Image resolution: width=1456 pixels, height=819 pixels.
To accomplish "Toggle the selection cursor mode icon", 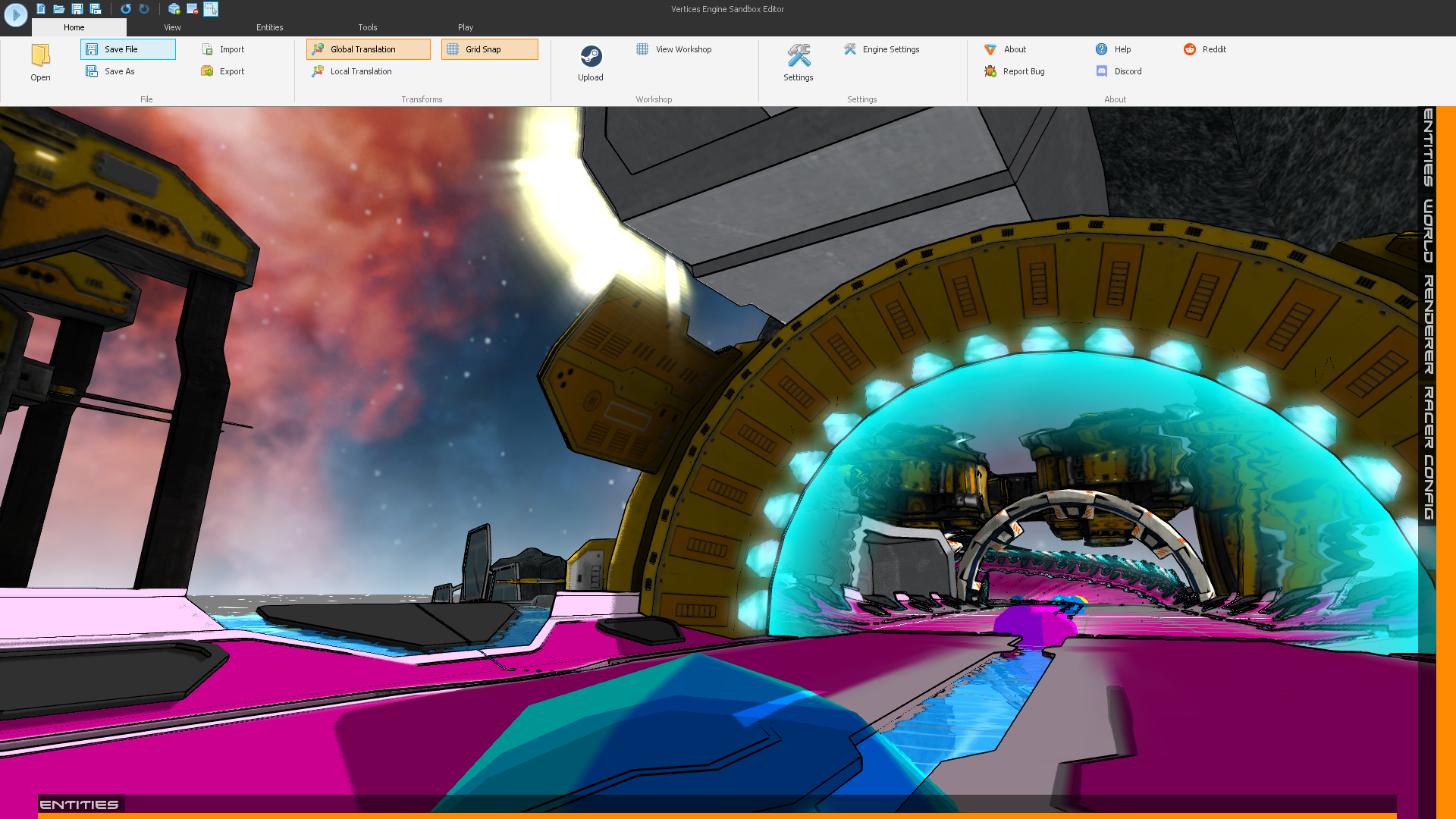I will point(211,9).
